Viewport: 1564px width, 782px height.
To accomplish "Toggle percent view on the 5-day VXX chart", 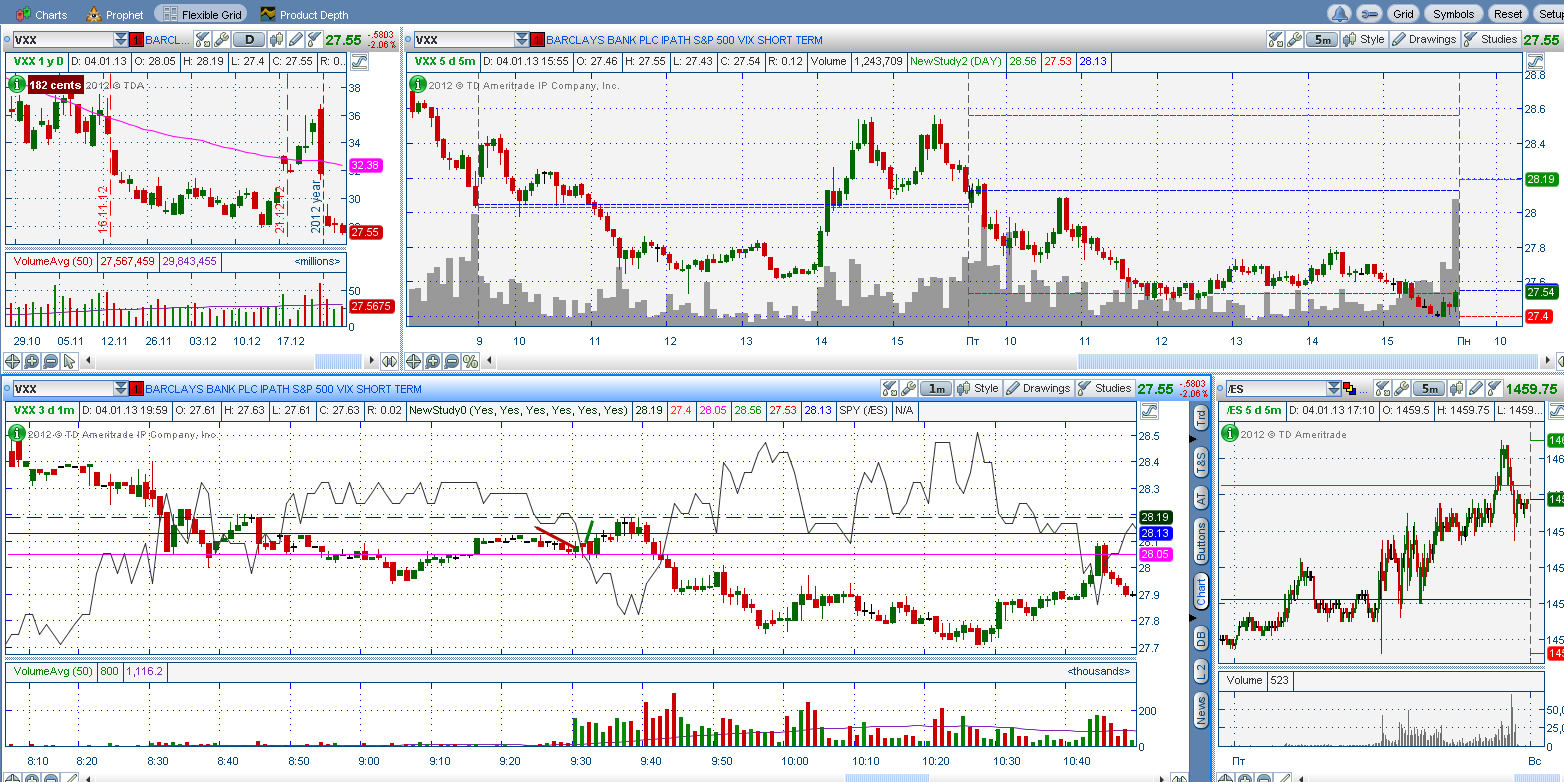I will pyautogui.click(x=470, y=361).
